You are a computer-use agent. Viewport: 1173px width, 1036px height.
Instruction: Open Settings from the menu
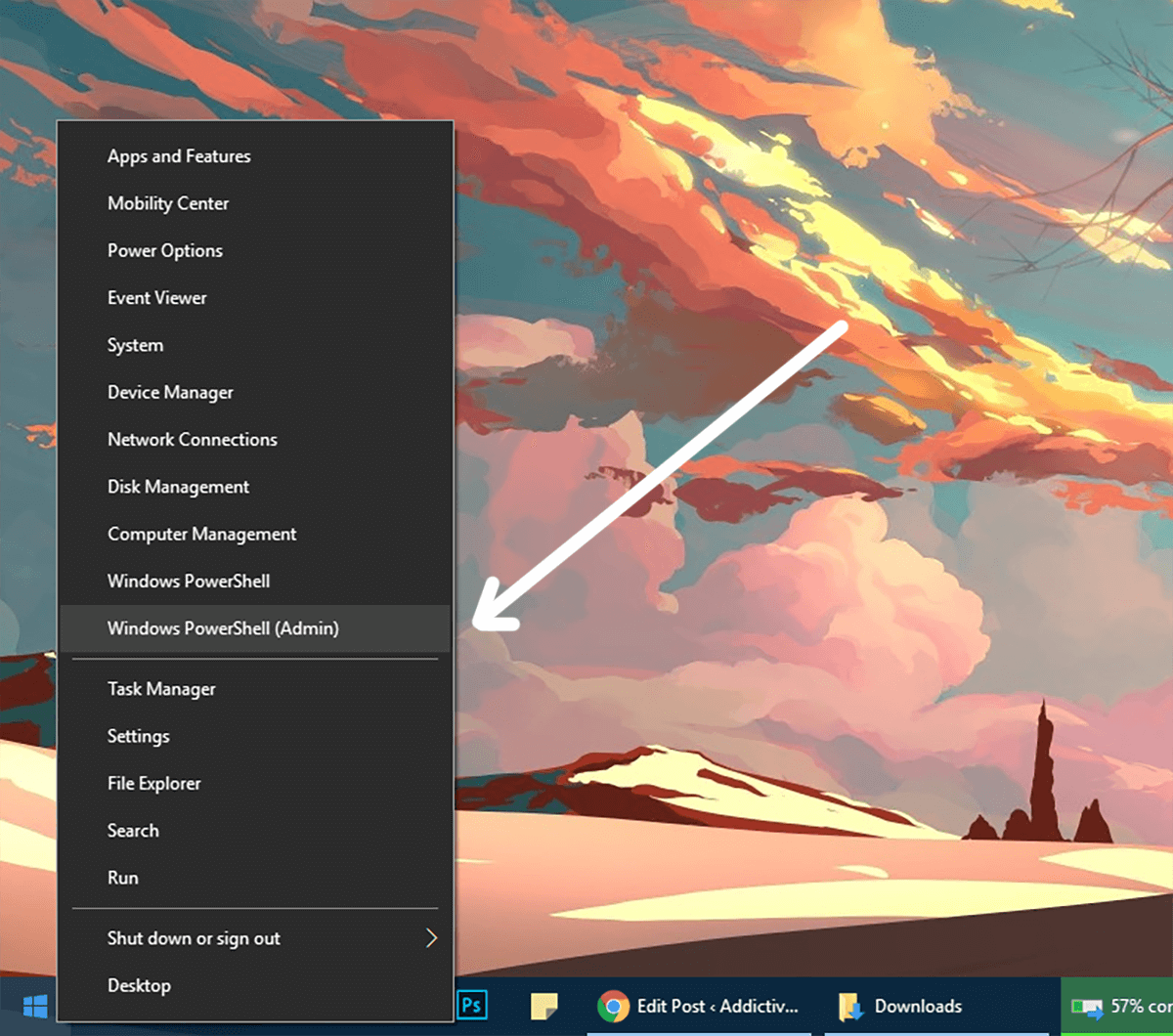coord(256,736)
